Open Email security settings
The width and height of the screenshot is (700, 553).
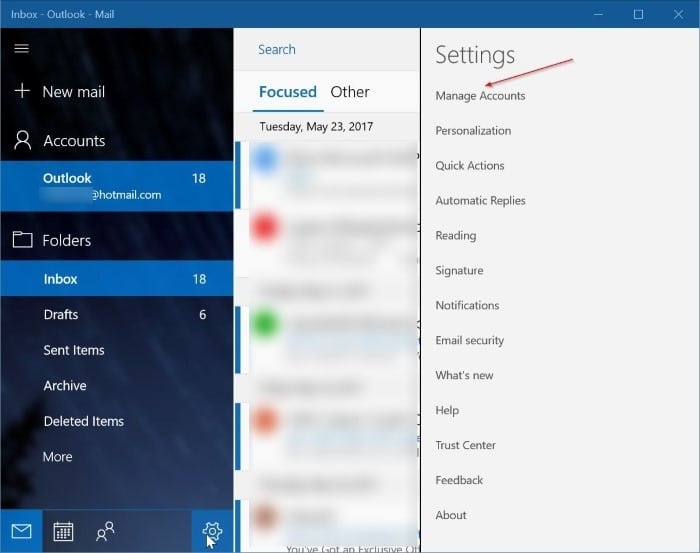[x=470, y=341]
